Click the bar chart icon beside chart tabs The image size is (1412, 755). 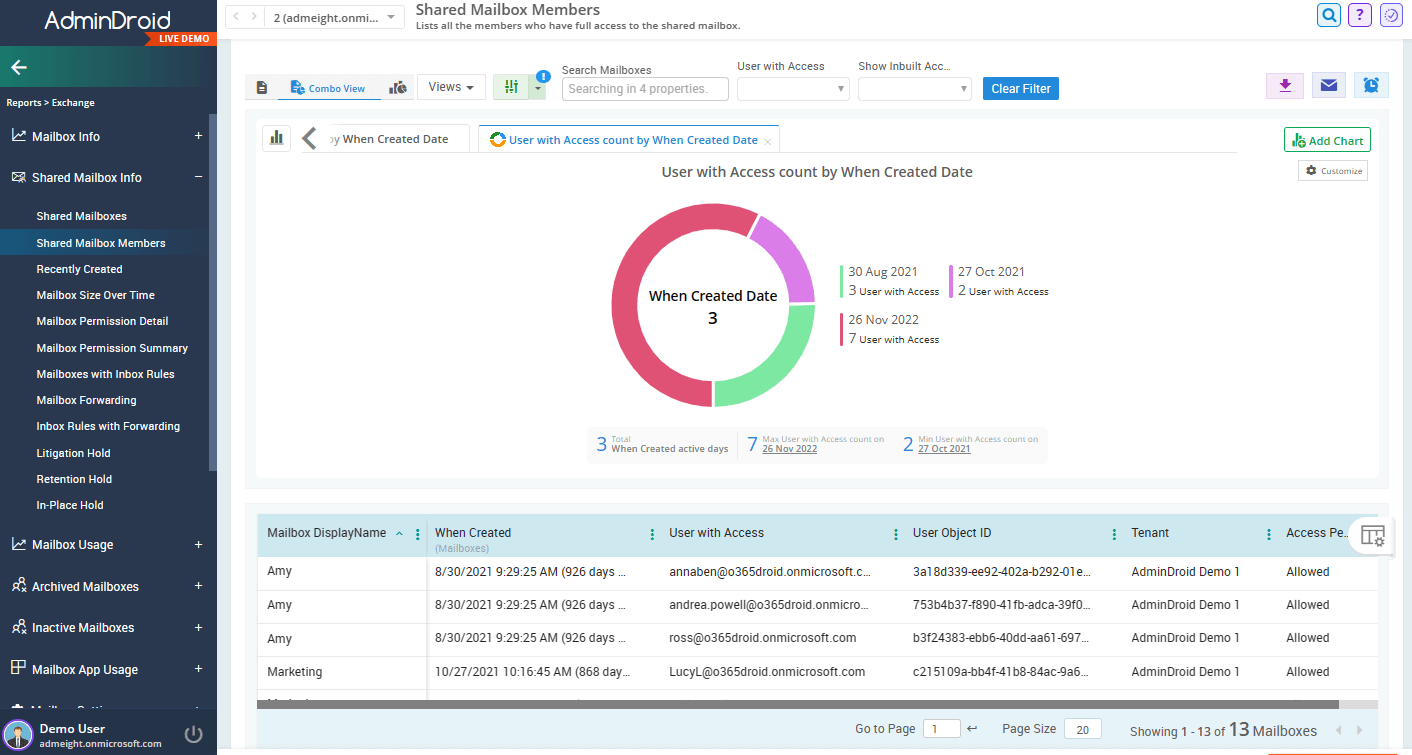pos(276,138)
